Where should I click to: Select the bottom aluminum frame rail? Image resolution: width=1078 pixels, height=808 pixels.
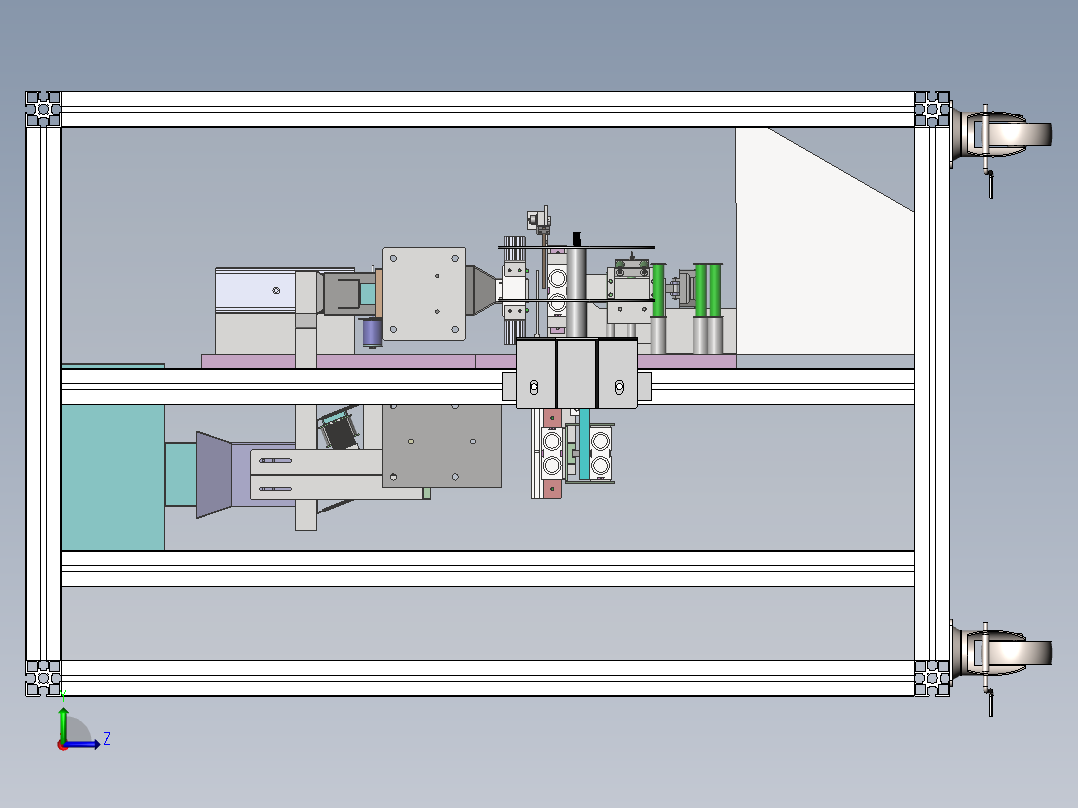[487, 678]
